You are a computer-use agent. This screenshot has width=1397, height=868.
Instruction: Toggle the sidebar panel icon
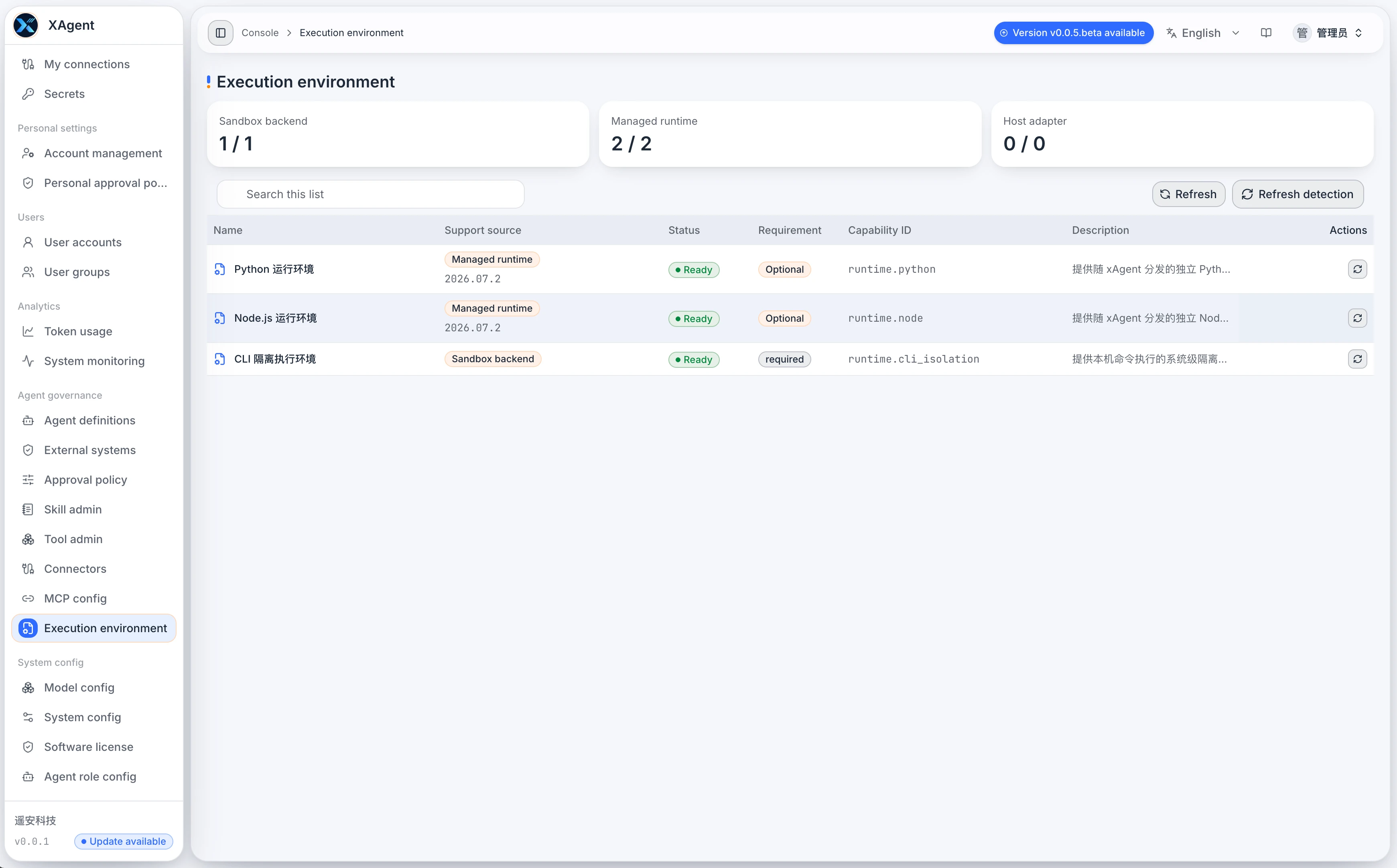[221, 33]
